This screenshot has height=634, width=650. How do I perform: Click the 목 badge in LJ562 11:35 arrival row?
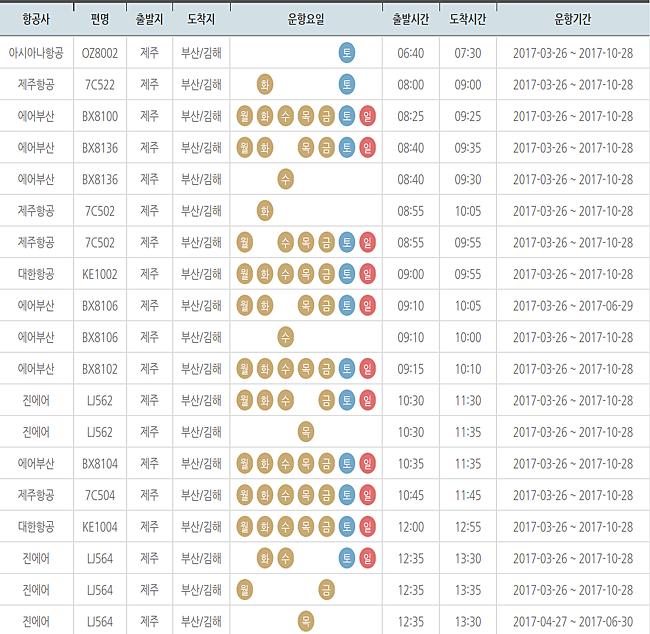[x=306, y=432]
